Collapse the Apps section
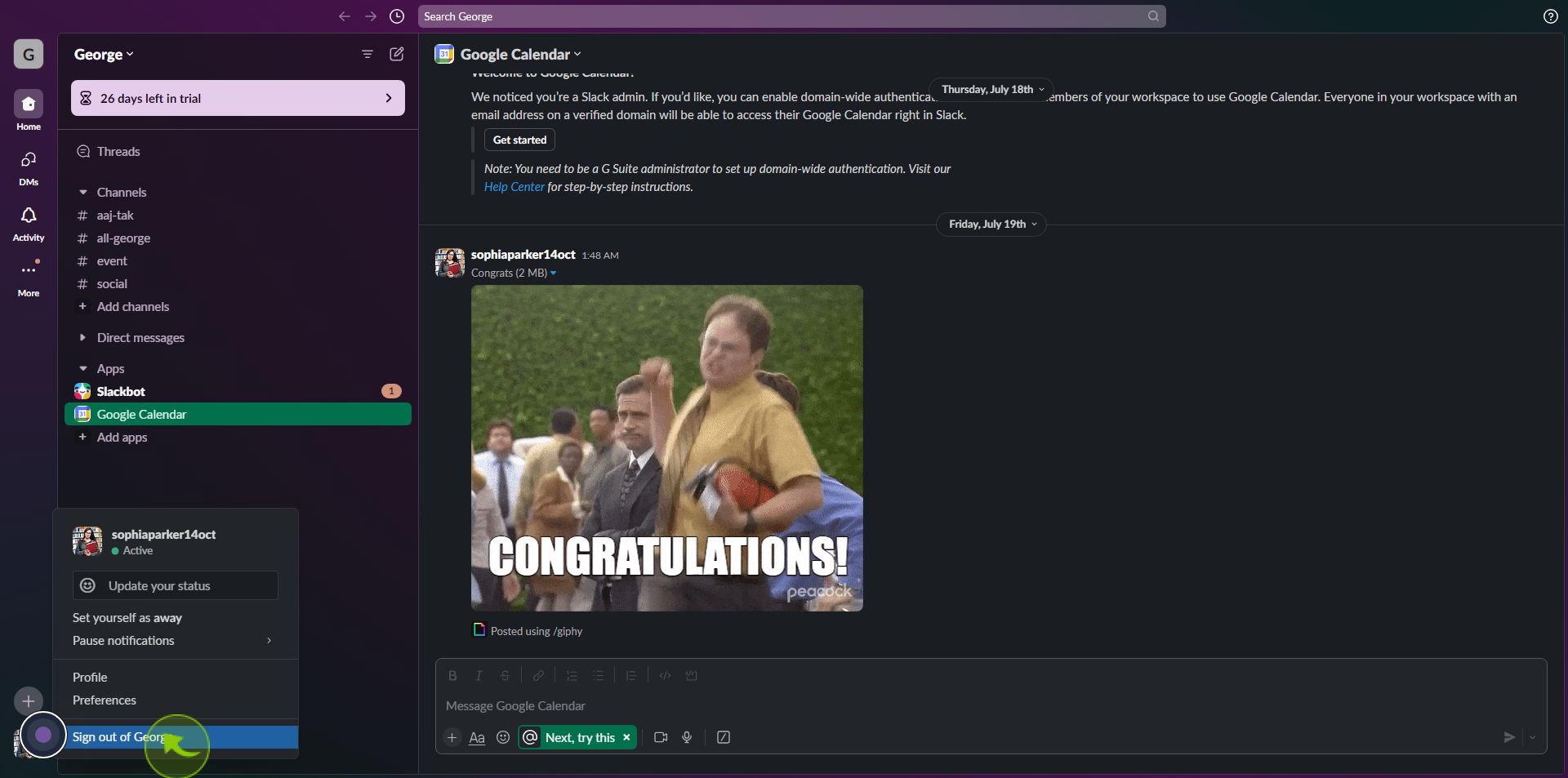Screen dimensions: 1568x778 pyautogui.click(x=82, y=369)
